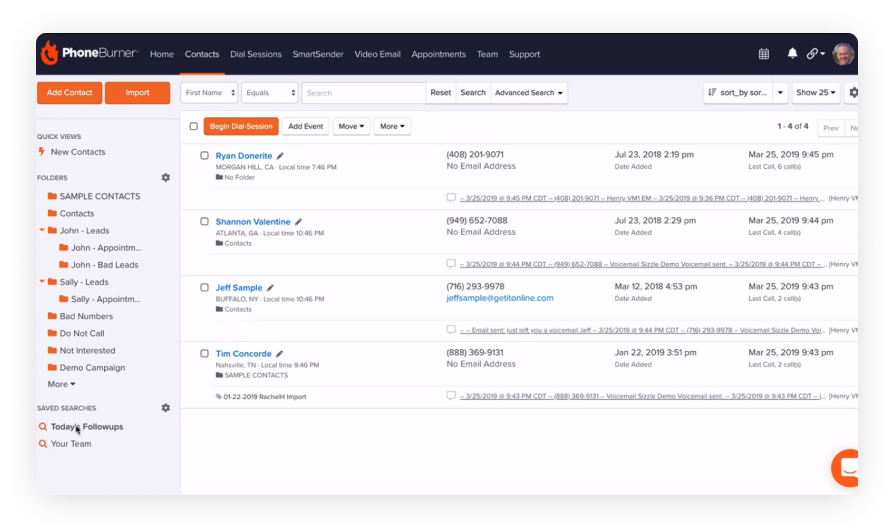Click the Your Team search icon
Image resolution: width=894 pixels, height=528 pixels.
43,444
